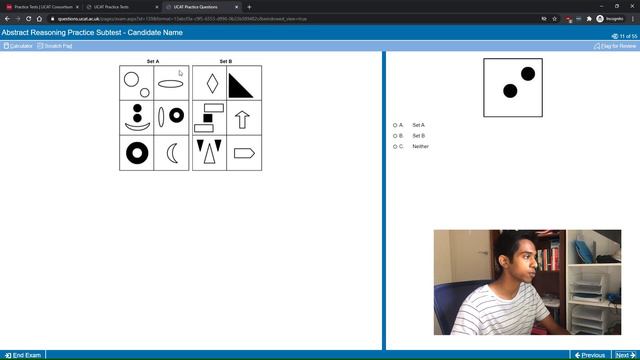
Task: Open the Scratch Pad
Action: (55, 46)
